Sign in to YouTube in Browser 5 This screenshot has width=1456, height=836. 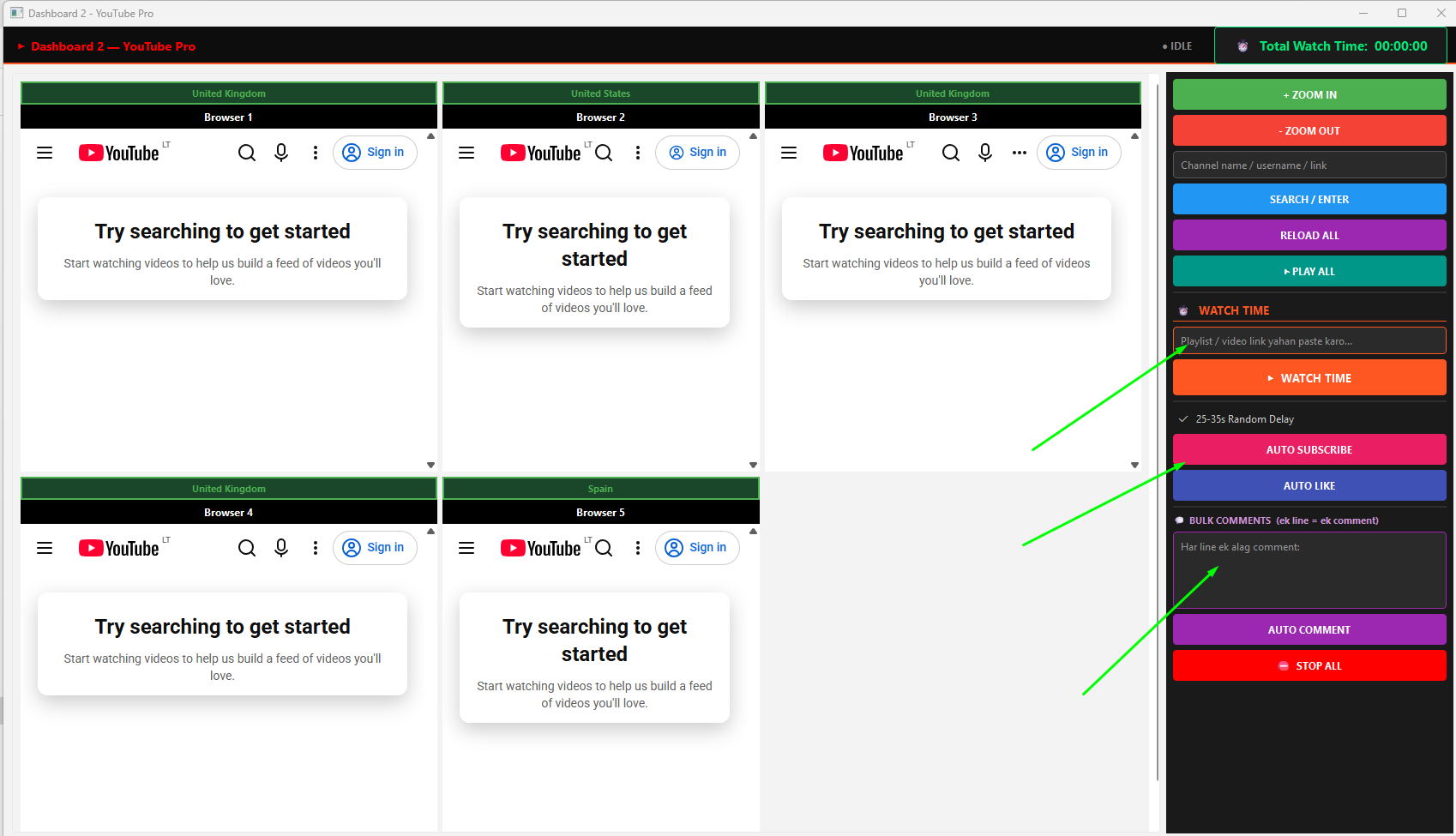coord(697,548)
